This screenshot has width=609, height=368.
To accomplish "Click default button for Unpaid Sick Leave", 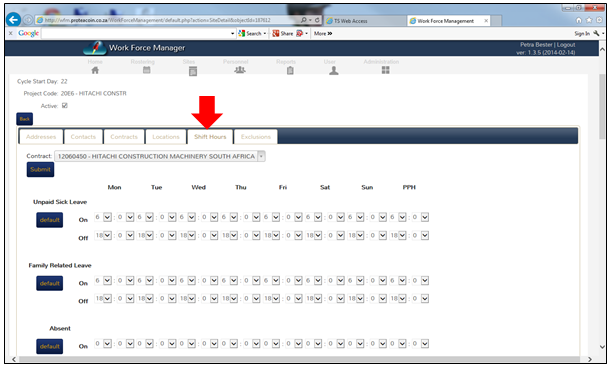I will pyautogui.click(x=50, y=220).
